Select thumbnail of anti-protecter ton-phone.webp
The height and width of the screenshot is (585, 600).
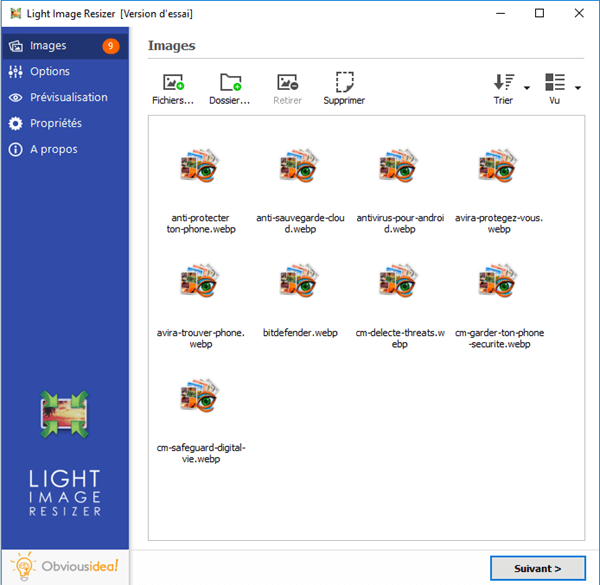coord(200,165)
